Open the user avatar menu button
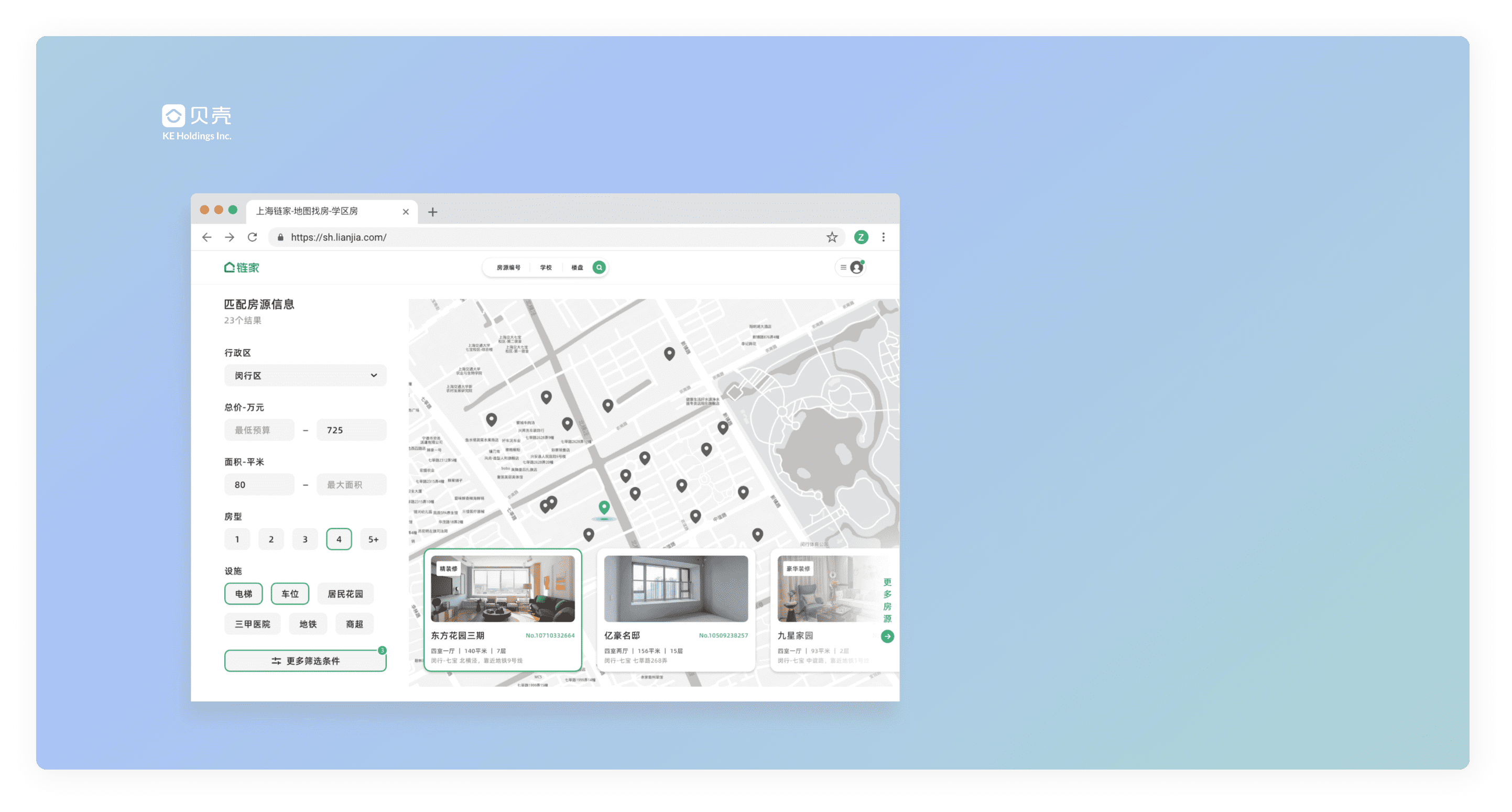Screen dimensions: 1512x812 tap(851, 268)
